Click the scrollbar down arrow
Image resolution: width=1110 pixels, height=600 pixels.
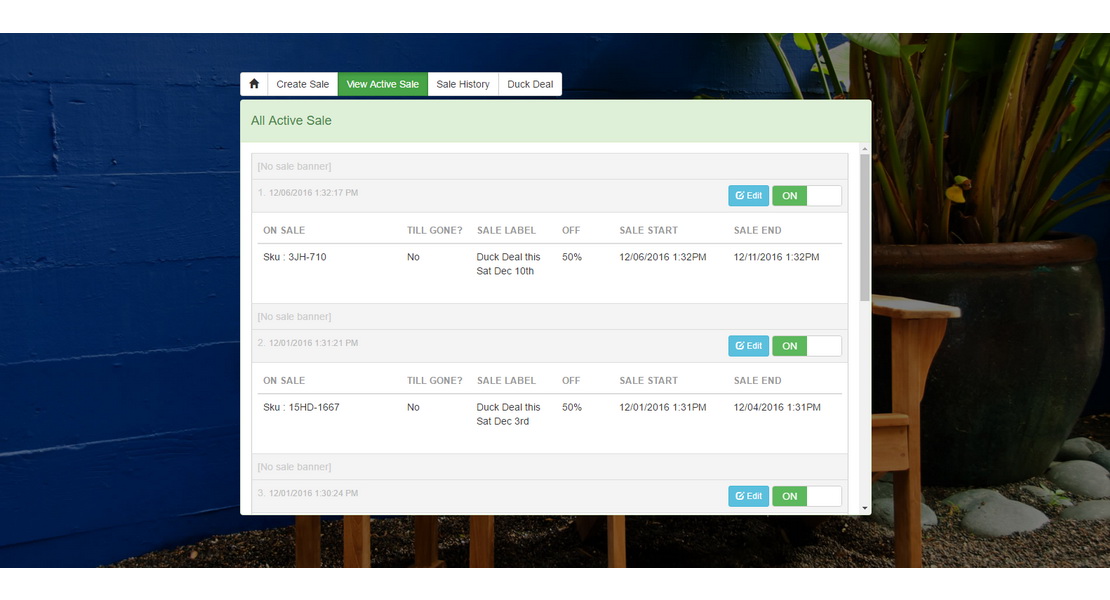coord(865,508)
